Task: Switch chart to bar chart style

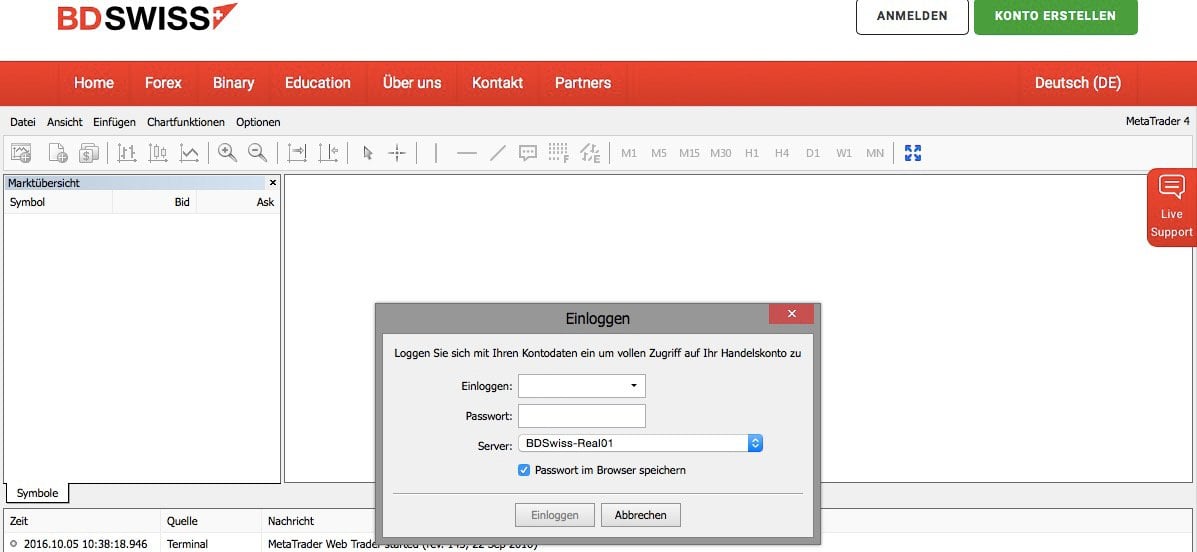Action: (127, 153)
